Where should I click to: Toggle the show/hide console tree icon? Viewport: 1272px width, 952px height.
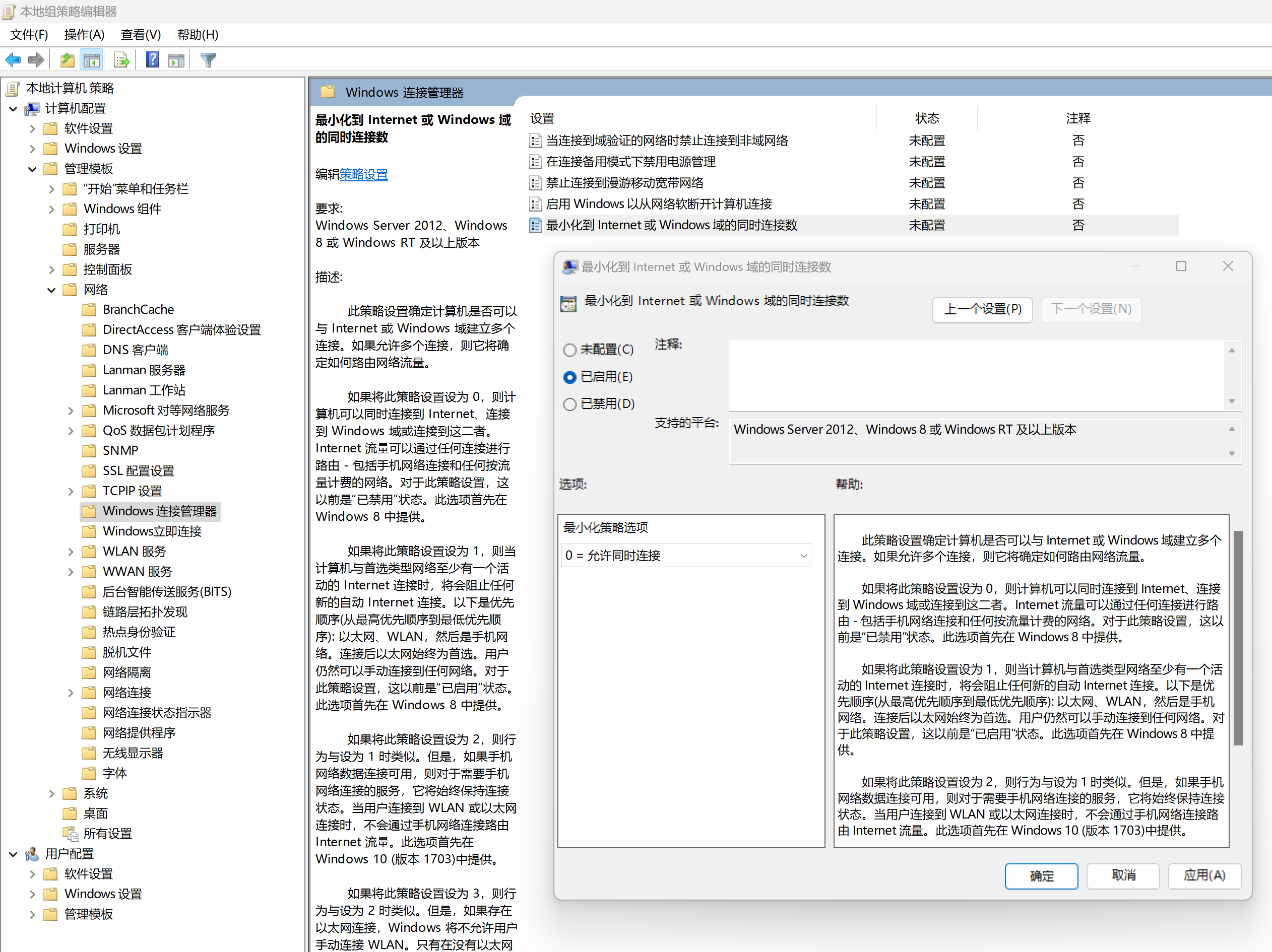coord(91,60)
